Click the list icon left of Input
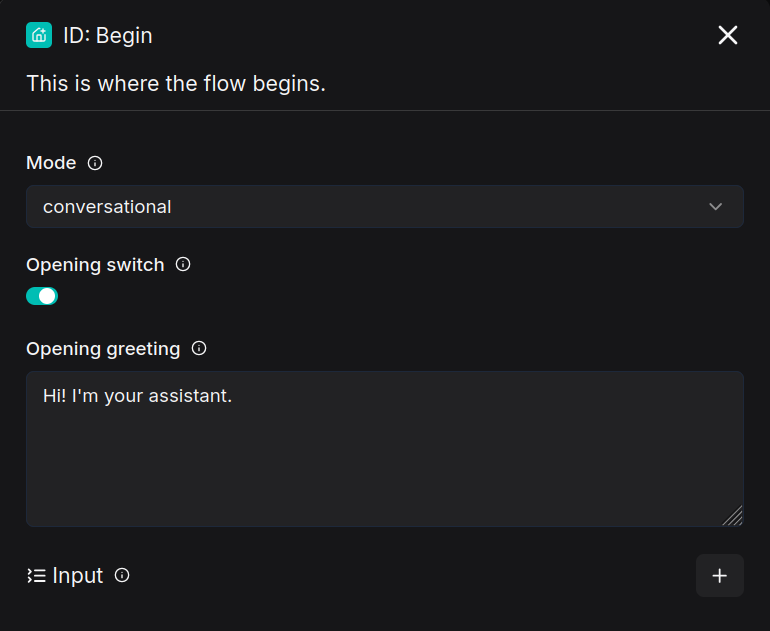Image resolution: width=770 pixels, height=631 pixels. [x=36, y=576]
